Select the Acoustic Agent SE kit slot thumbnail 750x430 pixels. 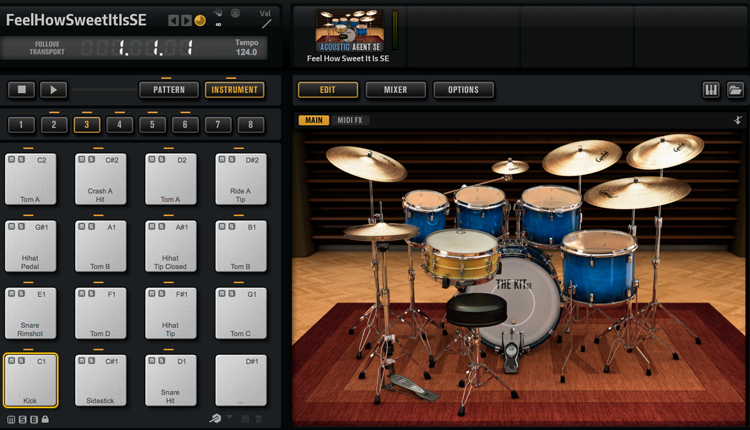(350, 30)
